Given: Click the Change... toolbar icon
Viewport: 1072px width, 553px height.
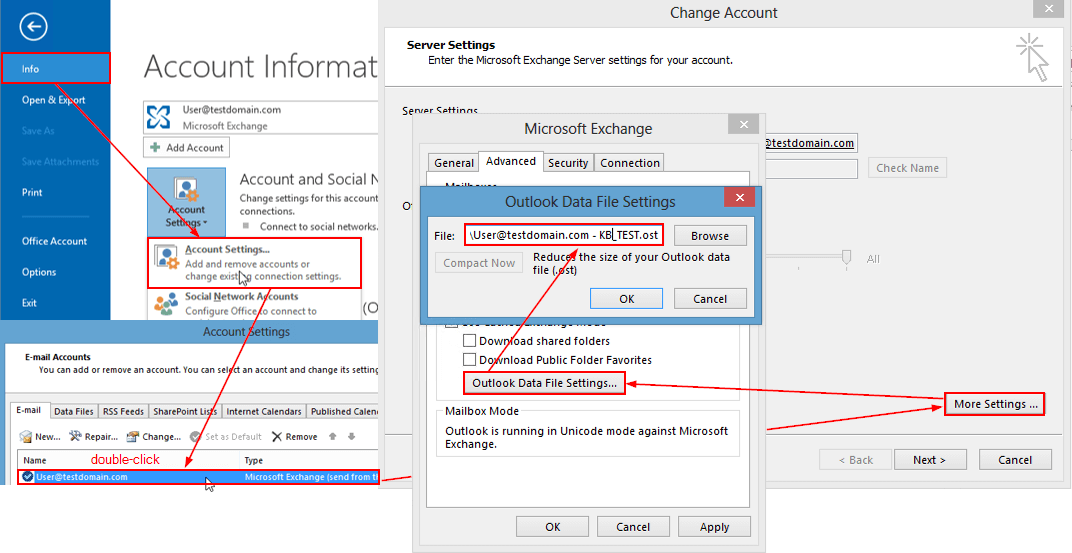Looking at the screenshot, I should point(133,436).
